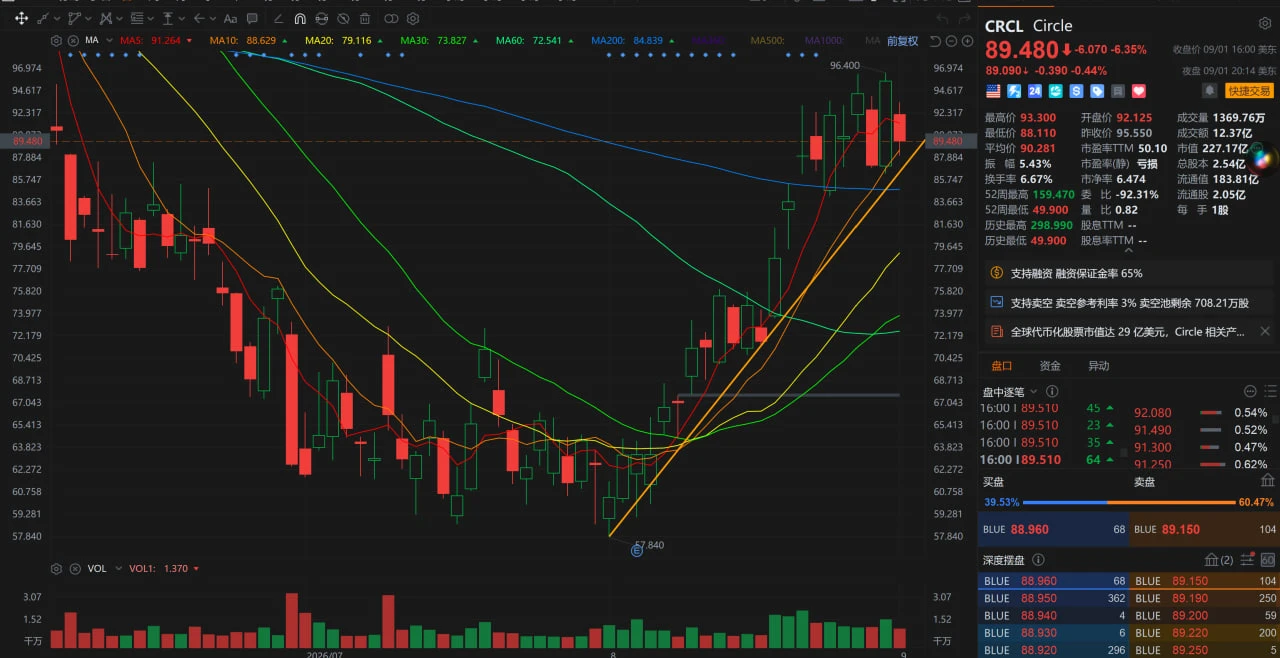Open VOL indicator settings gear
1280x658 pixels.
point(56,568)
